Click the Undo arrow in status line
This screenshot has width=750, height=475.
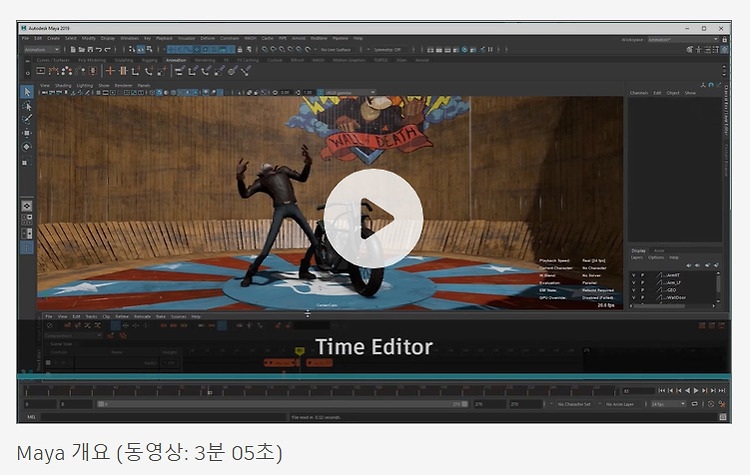coord(99,49)
